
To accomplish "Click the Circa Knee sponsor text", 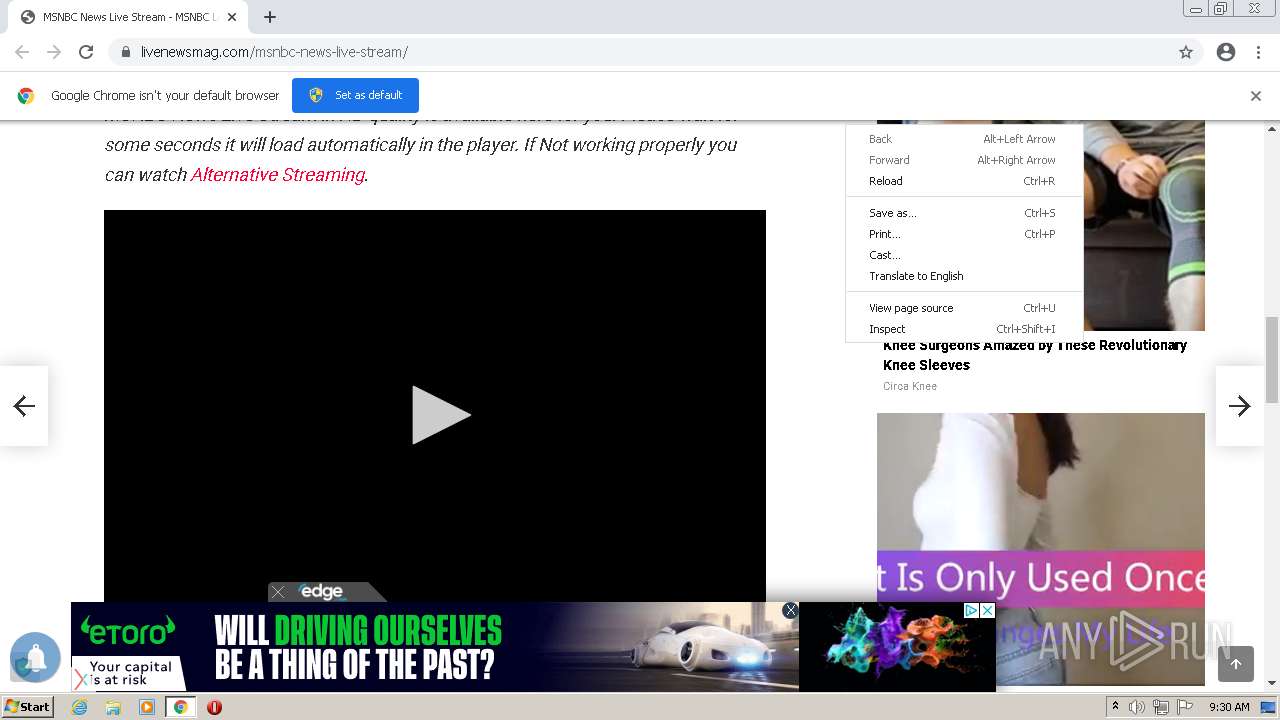I will (910, 386).
